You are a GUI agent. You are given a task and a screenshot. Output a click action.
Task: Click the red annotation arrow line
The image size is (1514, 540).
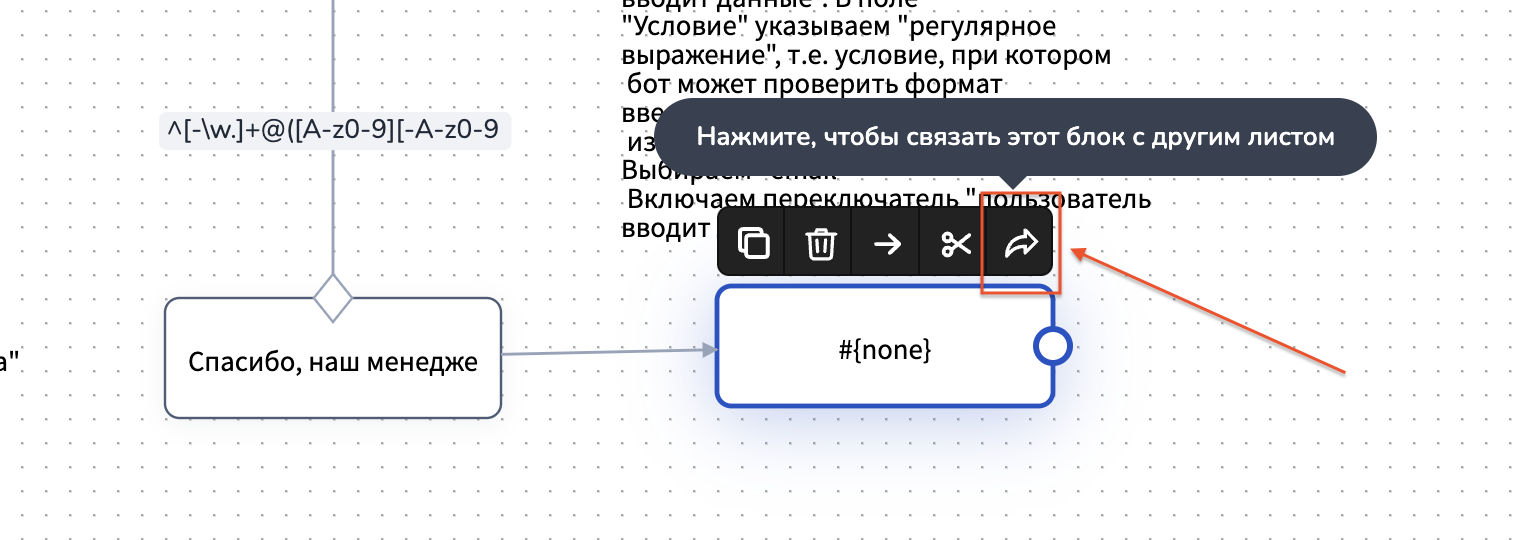(x=1210, y=312)
